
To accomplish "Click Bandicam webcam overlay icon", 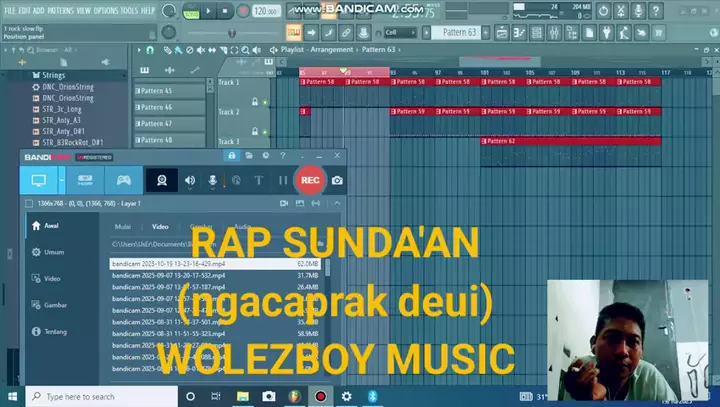I will 160,180.
